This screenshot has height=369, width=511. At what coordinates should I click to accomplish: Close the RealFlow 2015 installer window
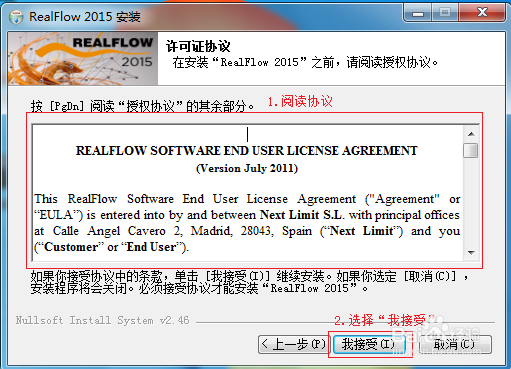482,13
